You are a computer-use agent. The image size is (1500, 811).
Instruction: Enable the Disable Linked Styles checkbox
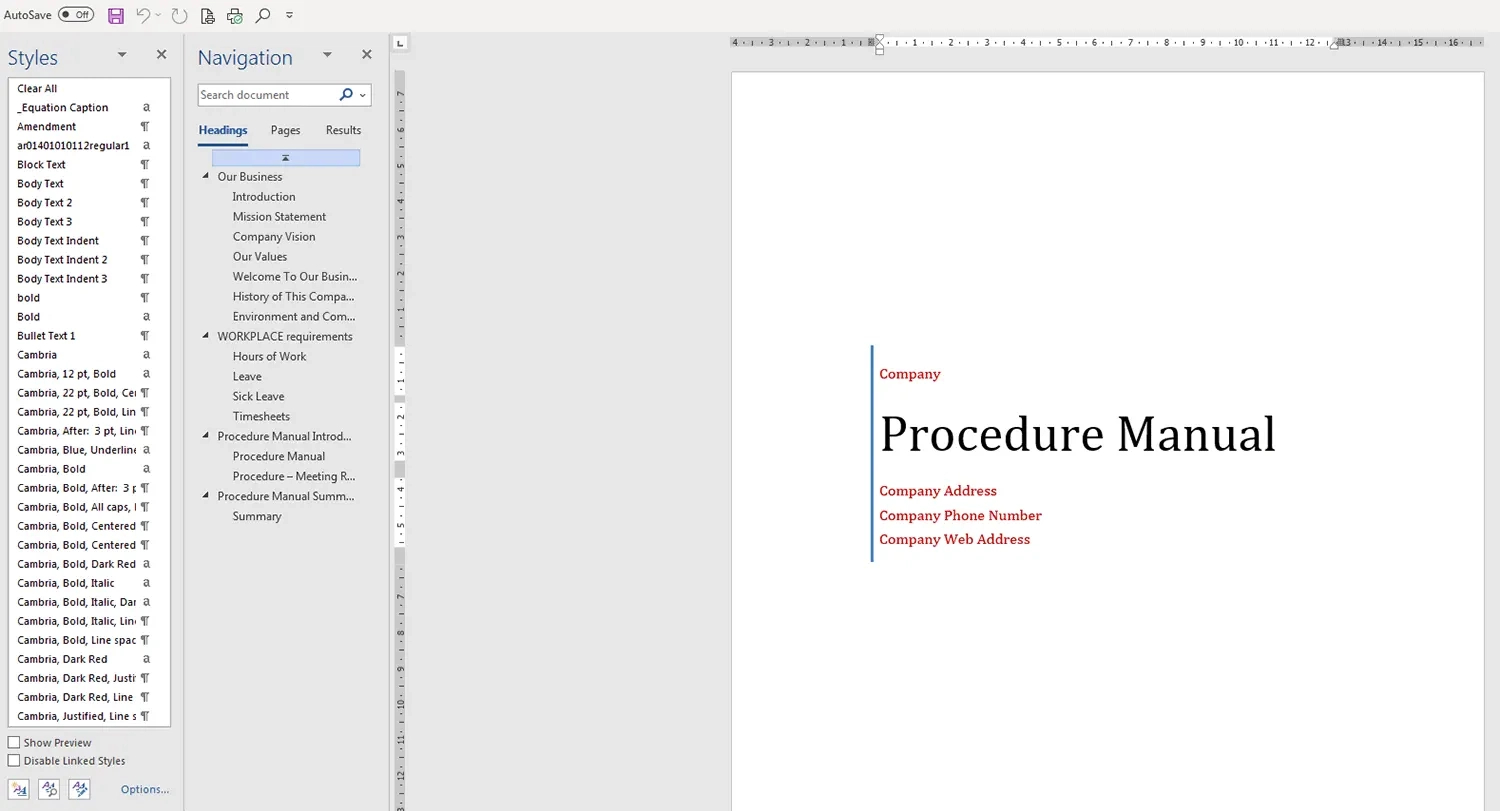[14, 761]
